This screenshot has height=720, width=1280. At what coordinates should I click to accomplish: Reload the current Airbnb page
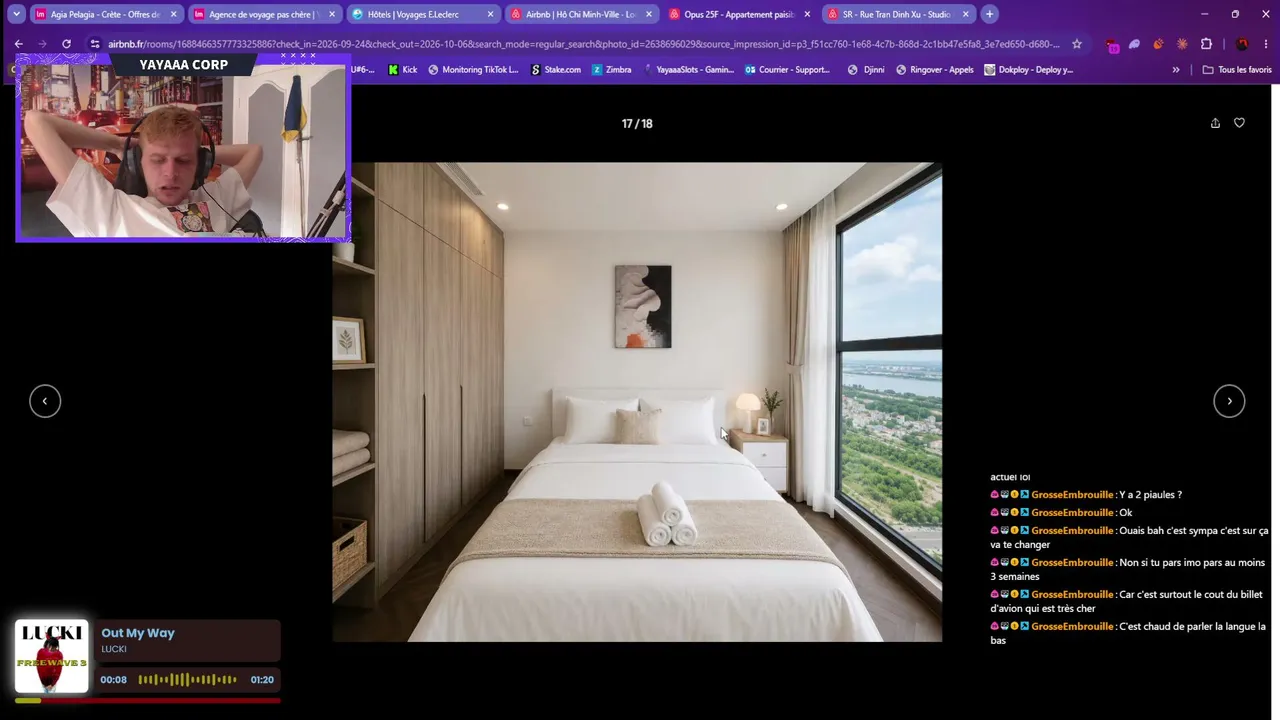[66, 44]
